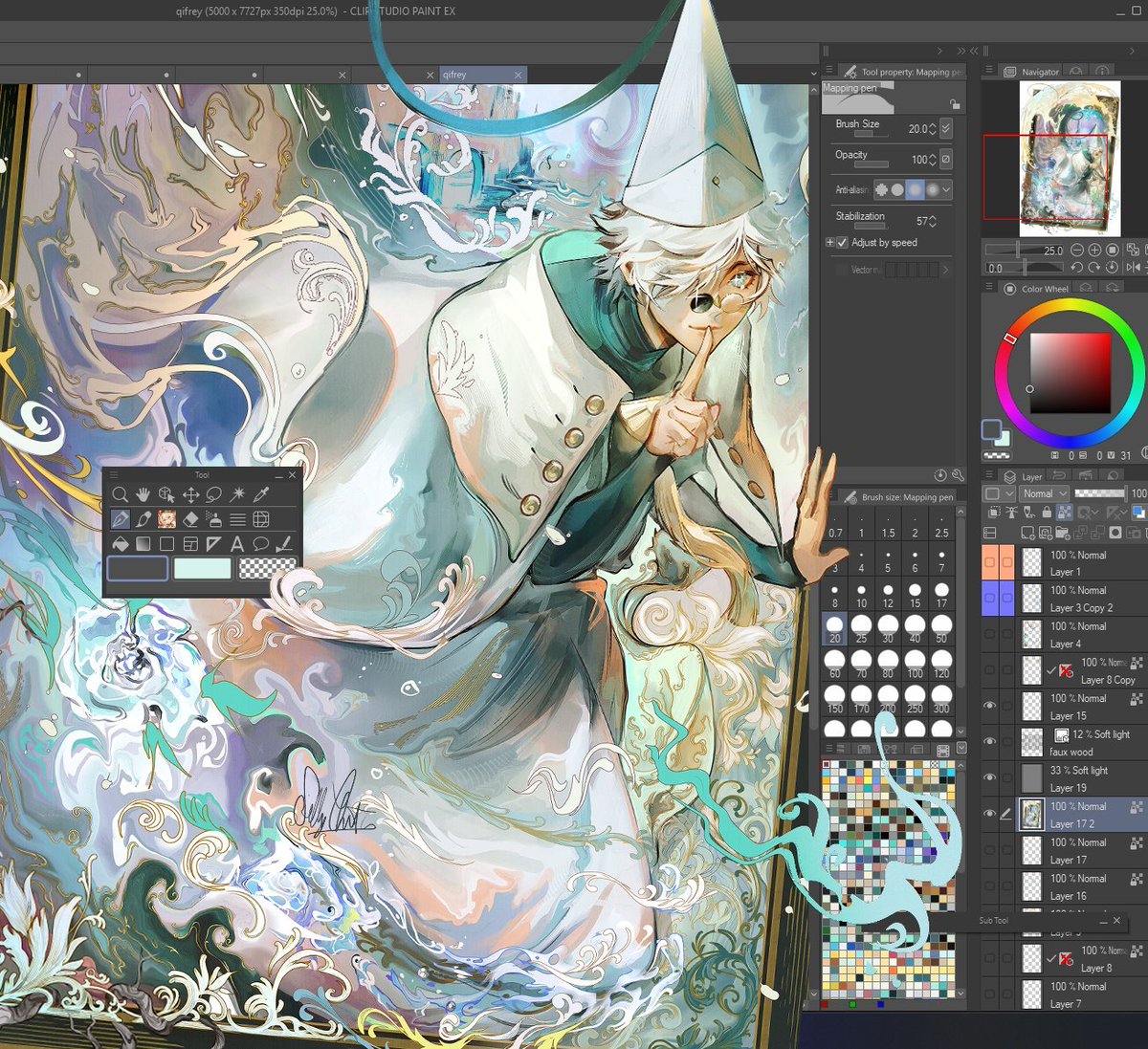This screenshot has height=1049, width=1148.
Task: Hide Layer 15 with its eye icon
Action: pos(989,706)
